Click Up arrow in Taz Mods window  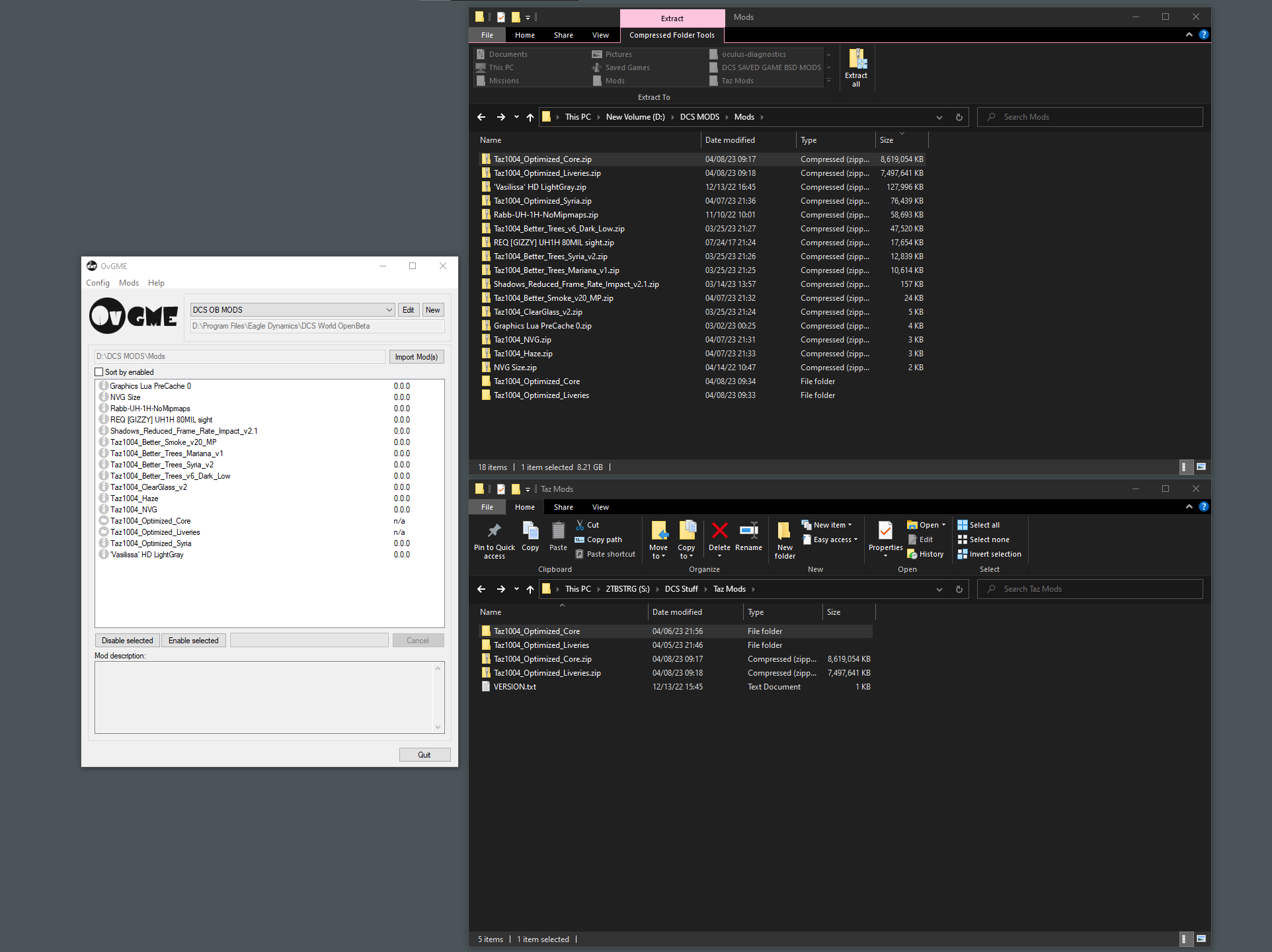click(530, 589)
